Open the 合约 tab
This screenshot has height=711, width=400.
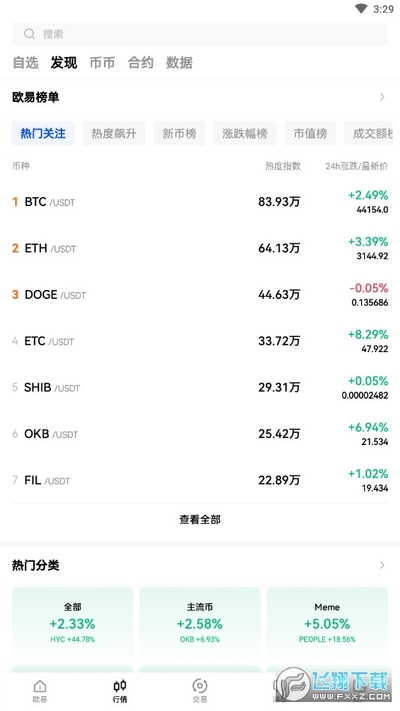pyautogui.click(x=141, y=63)
